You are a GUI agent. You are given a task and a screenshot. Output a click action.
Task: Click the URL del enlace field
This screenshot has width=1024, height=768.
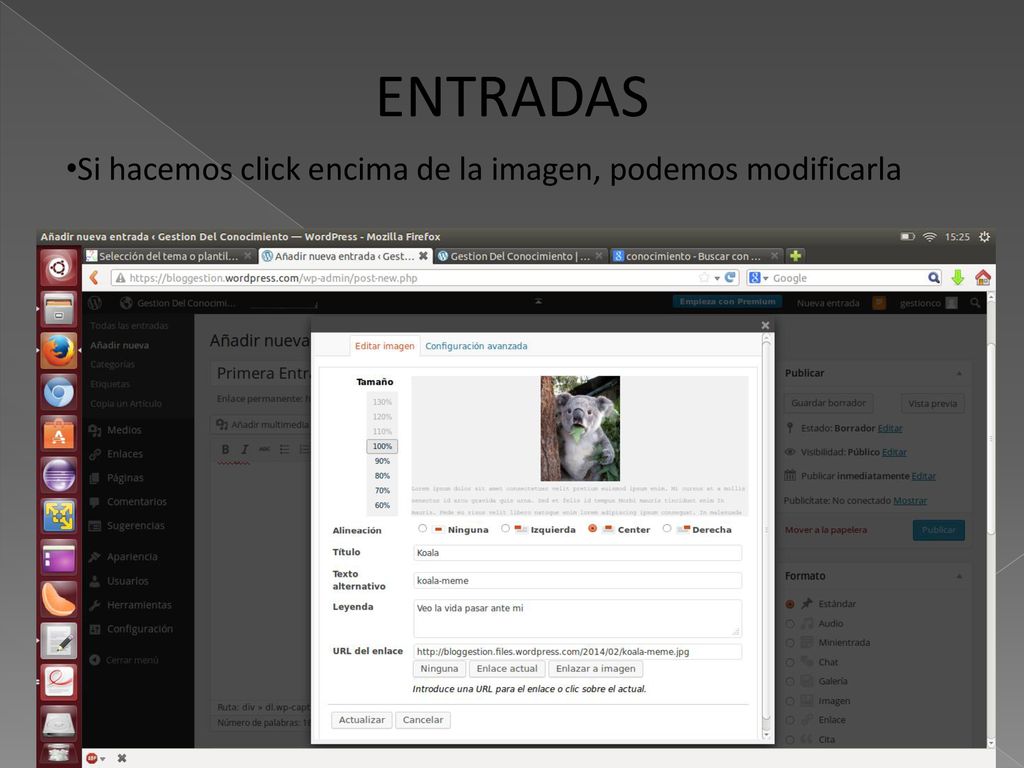click(577, 651)
